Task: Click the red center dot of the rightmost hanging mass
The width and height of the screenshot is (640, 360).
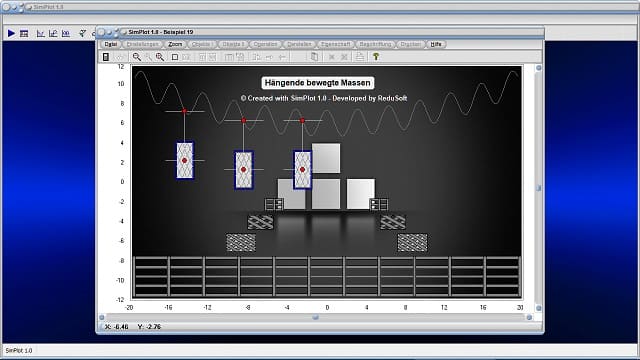Action: click(x=302, y=169)
